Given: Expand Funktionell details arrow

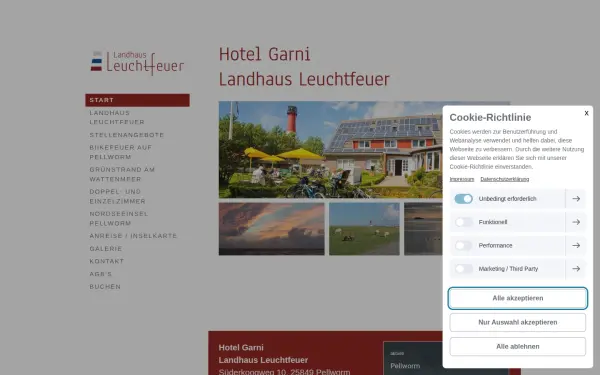Looking at the screenshot, I should (576, 222).
